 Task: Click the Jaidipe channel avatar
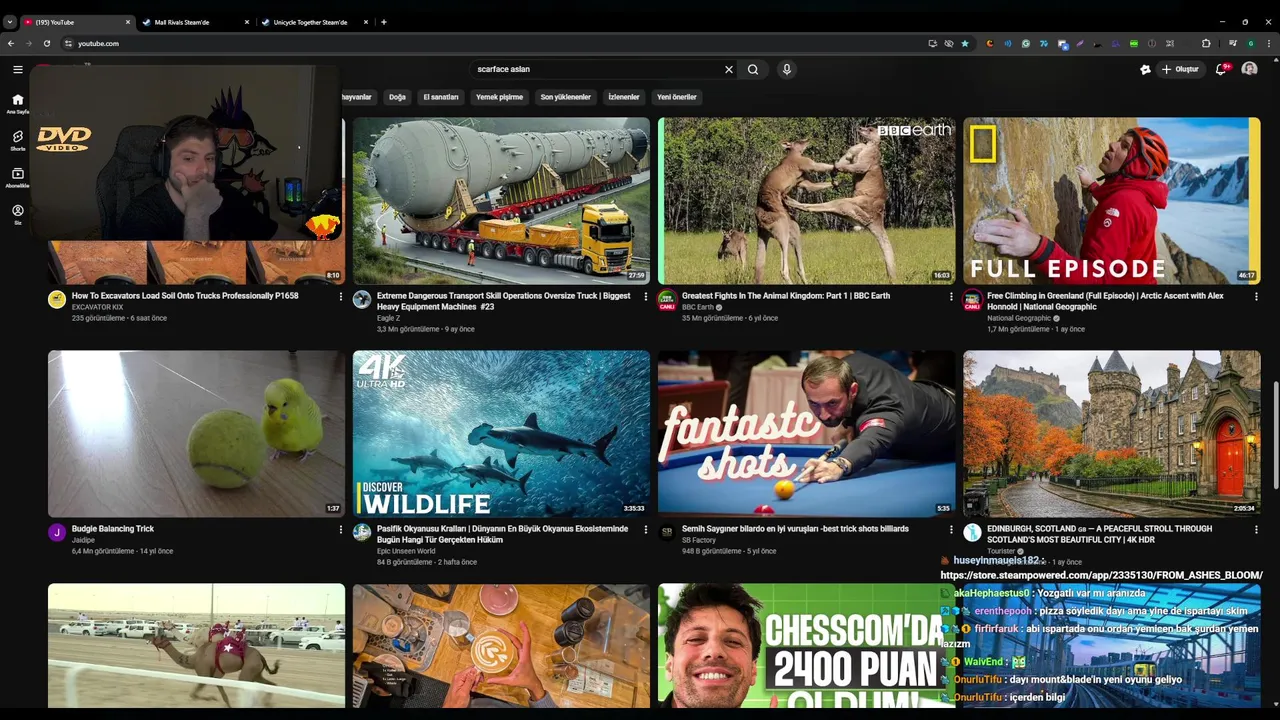click(57, 533)
